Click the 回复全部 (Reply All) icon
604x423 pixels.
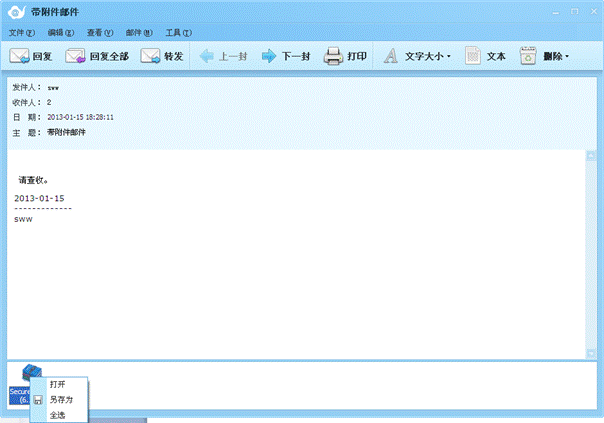pos(75,56)
